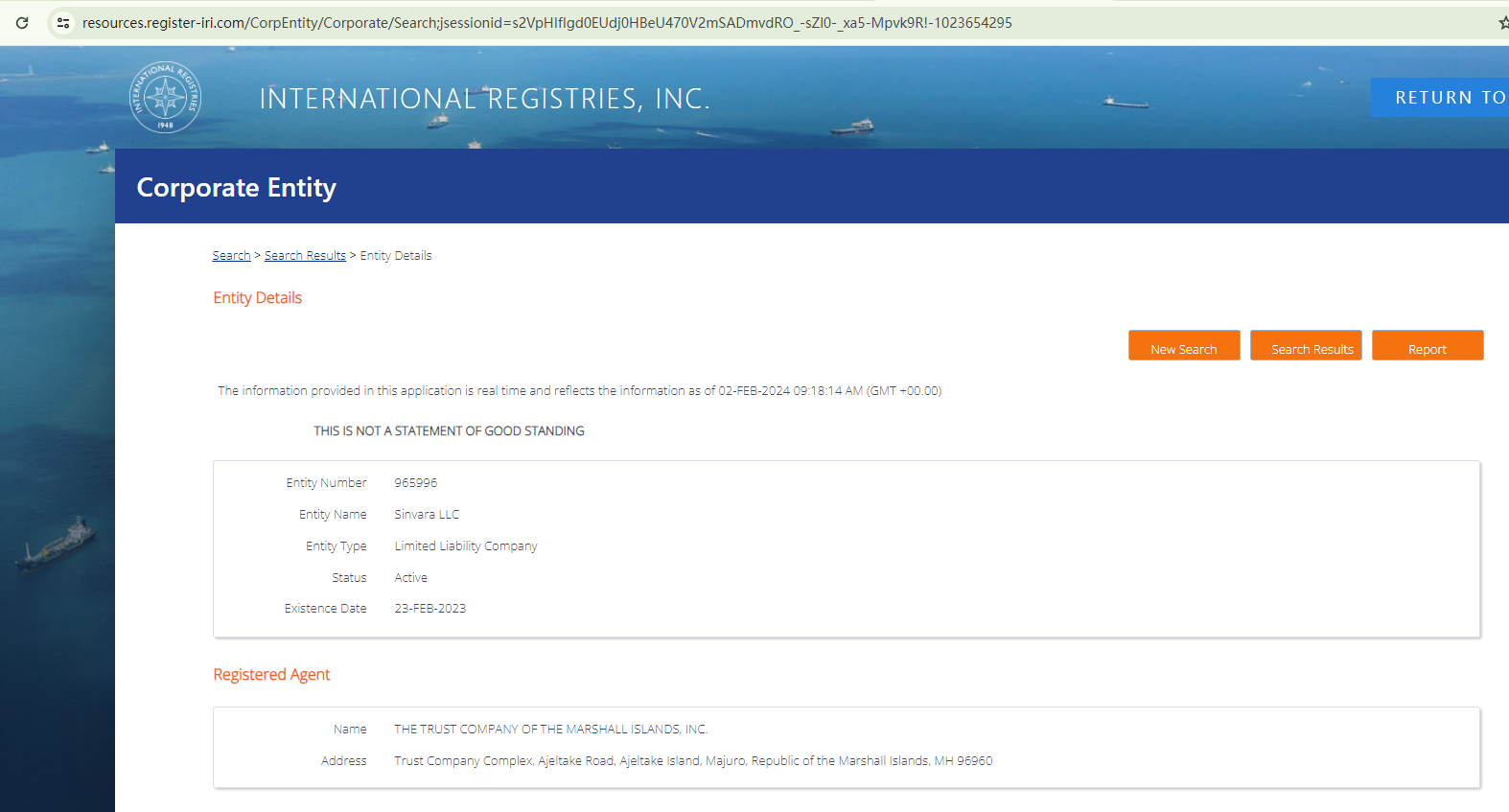This screenshot has width=1509, height=812.
Task: Click the browser address bar URL
Action: pyautogui.click(x=546, y=23)
